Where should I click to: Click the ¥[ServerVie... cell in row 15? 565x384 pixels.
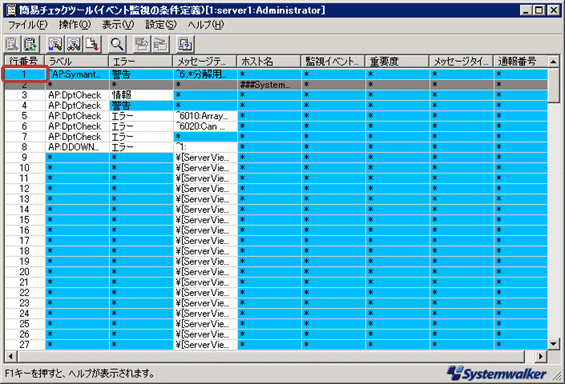(205, 220)
